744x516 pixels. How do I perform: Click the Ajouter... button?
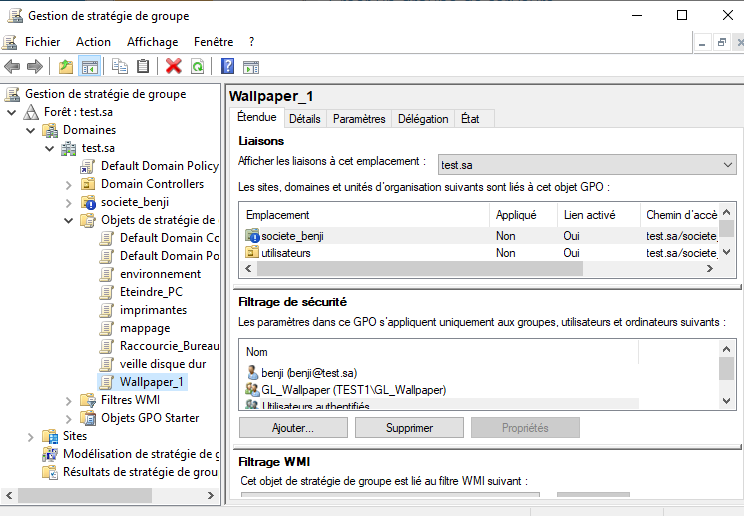tap(293, 428)
